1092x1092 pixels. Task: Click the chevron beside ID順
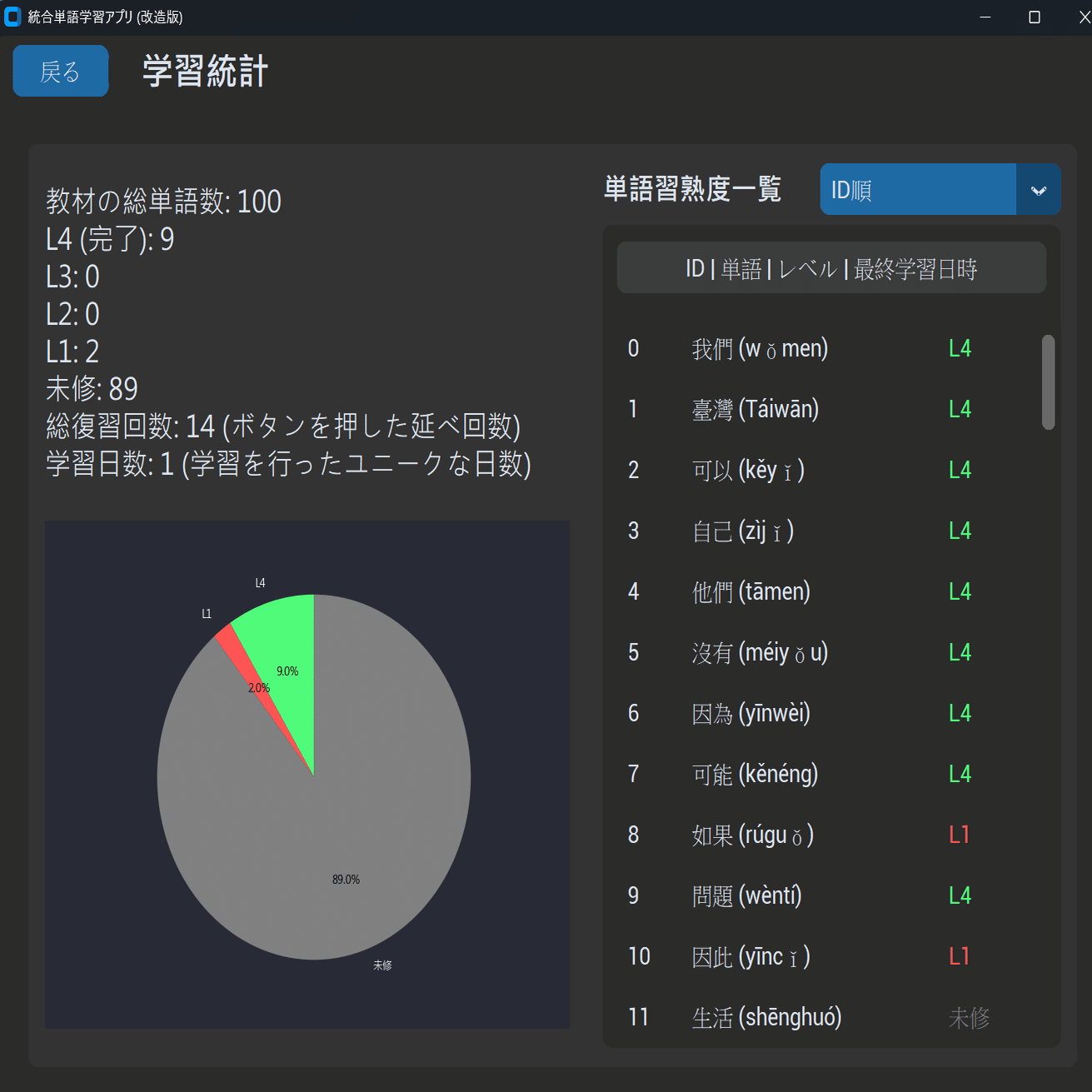click(1038, 189)
